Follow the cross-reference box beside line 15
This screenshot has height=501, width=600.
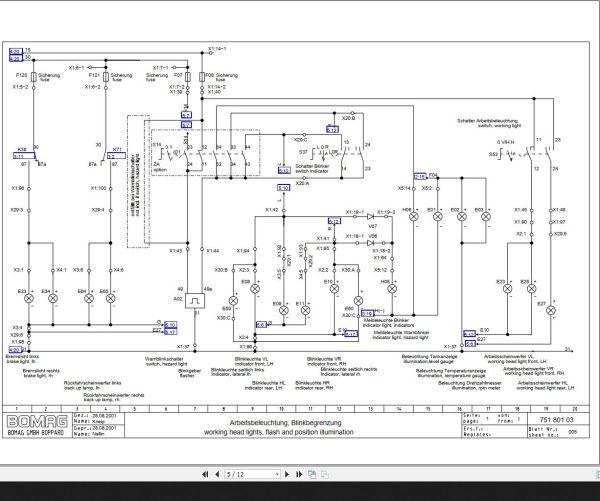[x=16, y=51]
